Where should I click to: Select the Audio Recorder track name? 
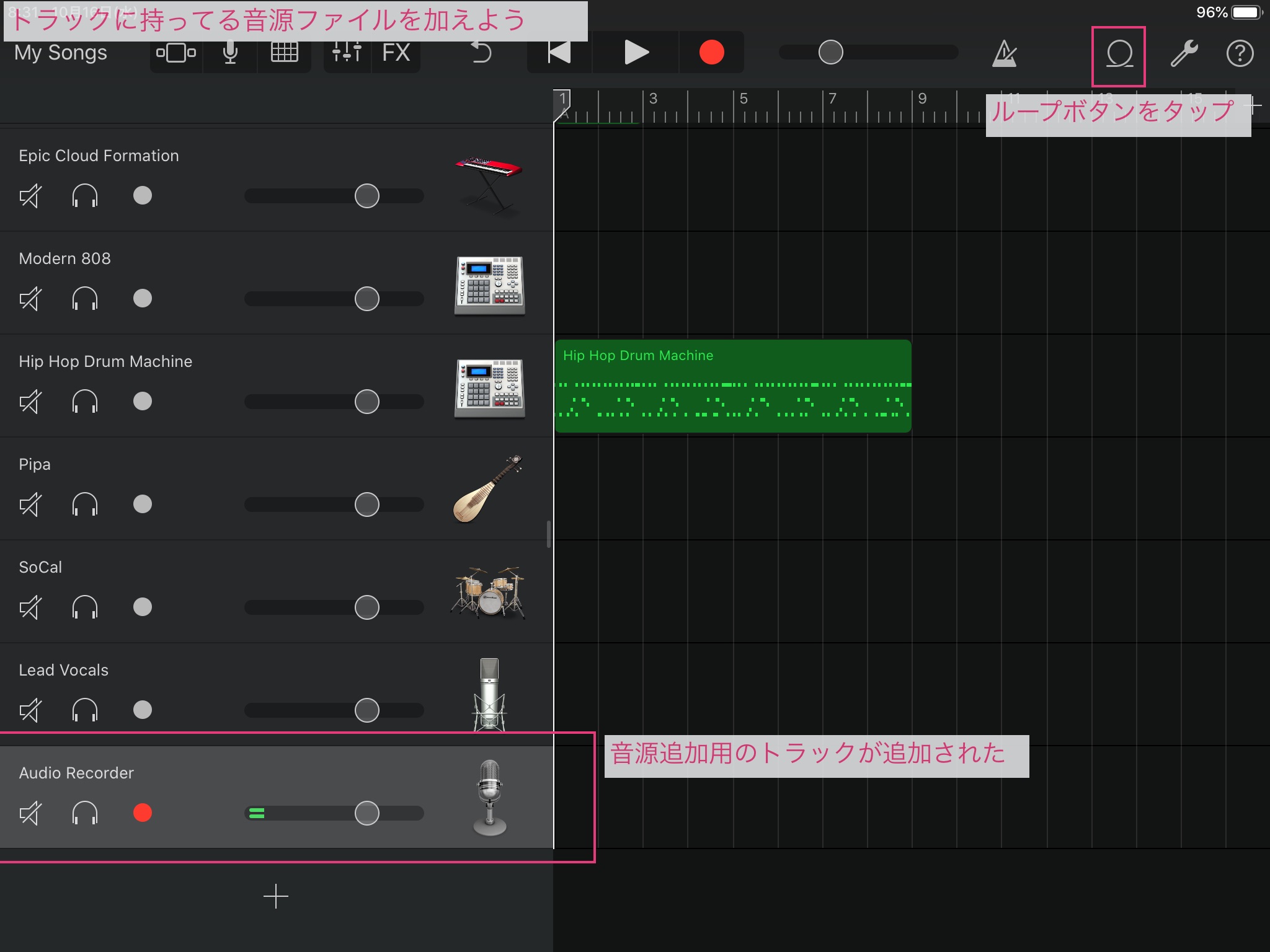[x=76, y=773]
